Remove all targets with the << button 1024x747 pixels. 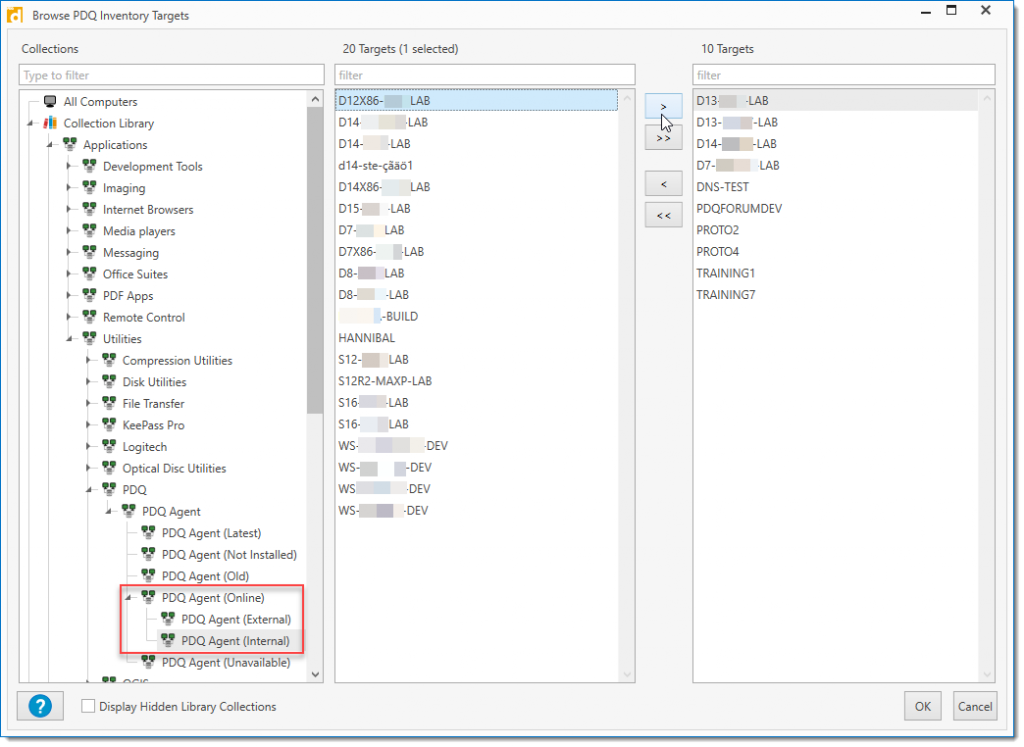[664, 215]
